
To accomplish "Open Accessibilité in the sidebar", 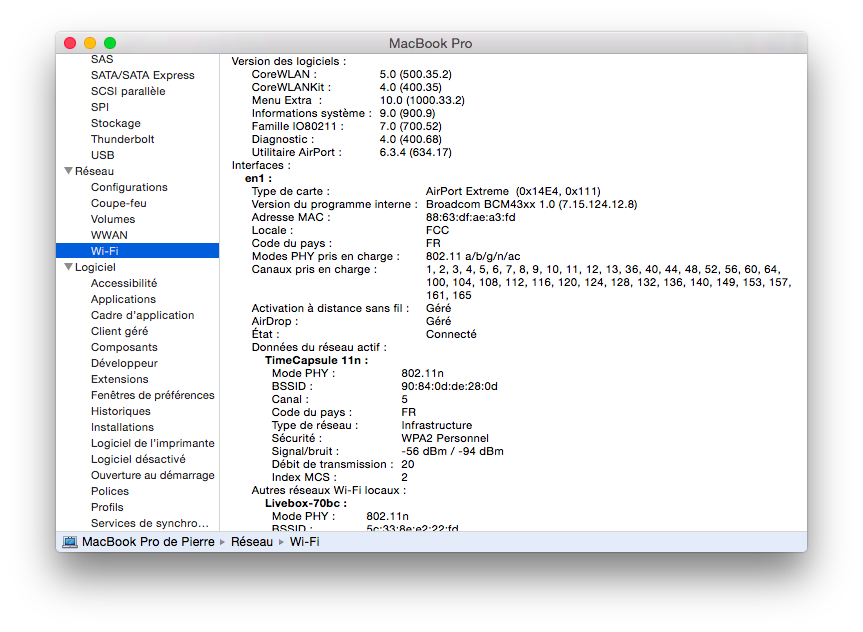I will pos(124,283).
